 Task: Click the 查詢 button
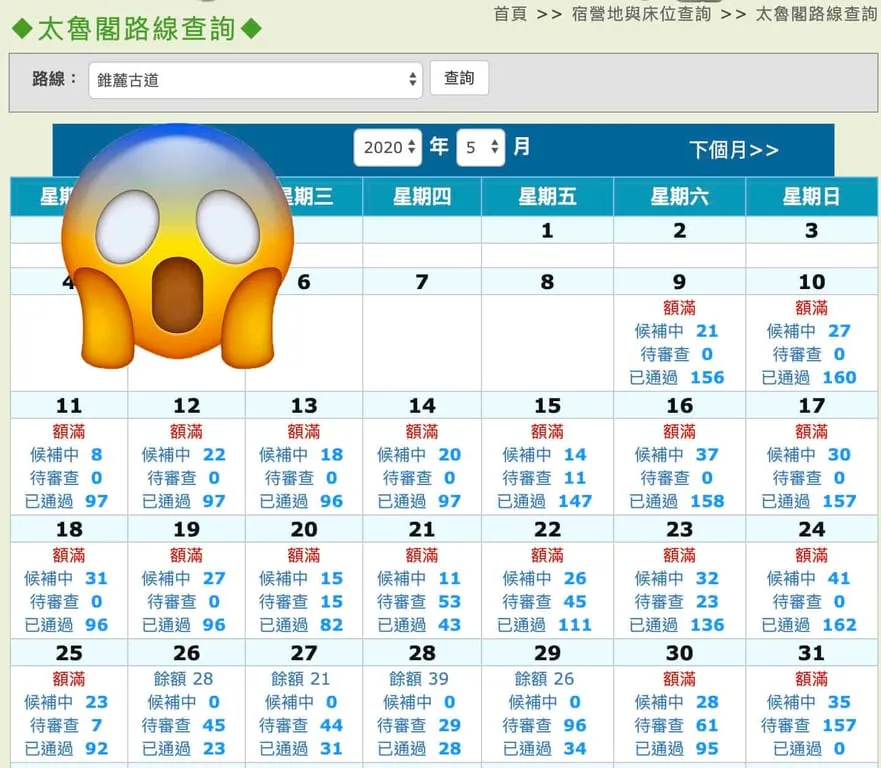(x=459, y=78)
